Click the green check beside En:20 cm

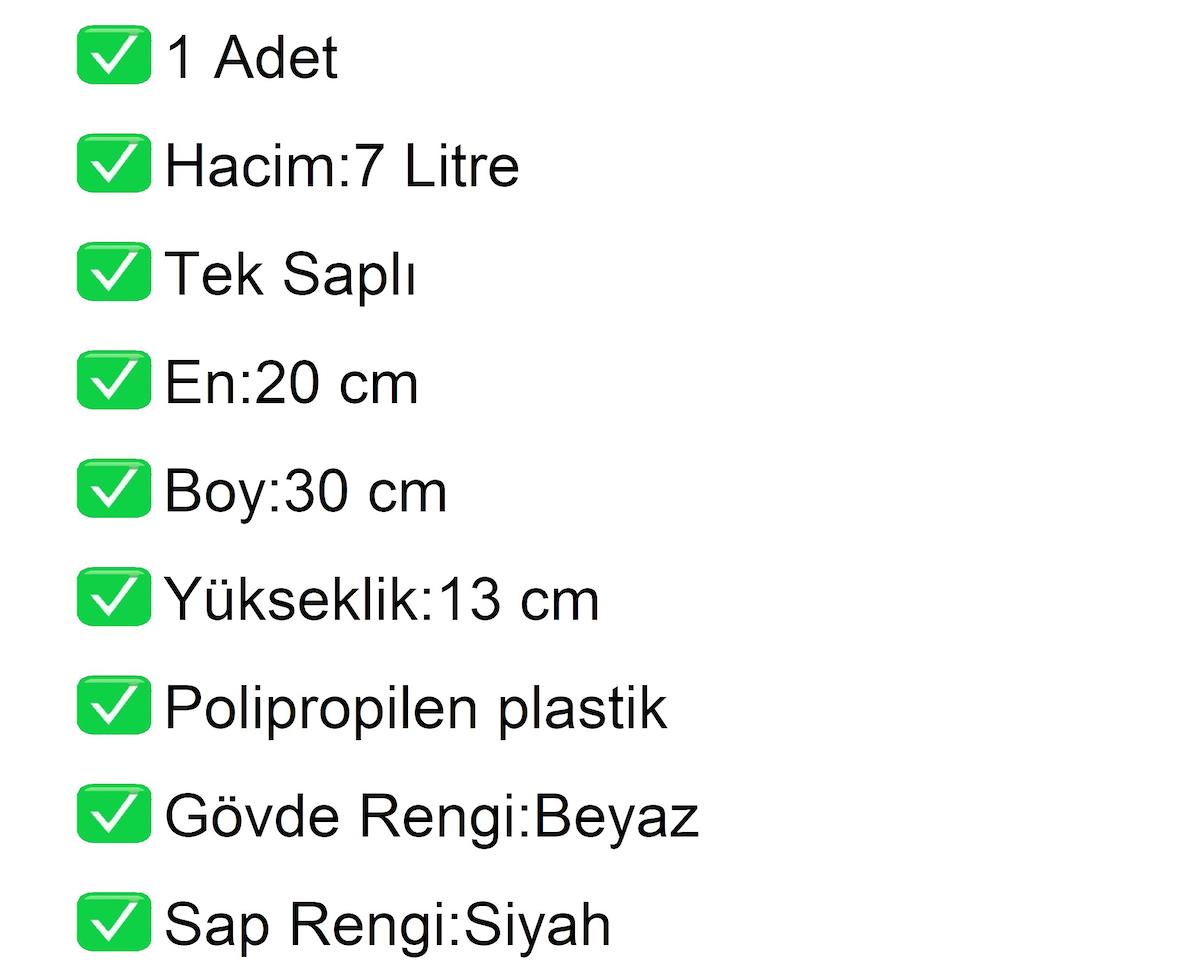(113, 381)
